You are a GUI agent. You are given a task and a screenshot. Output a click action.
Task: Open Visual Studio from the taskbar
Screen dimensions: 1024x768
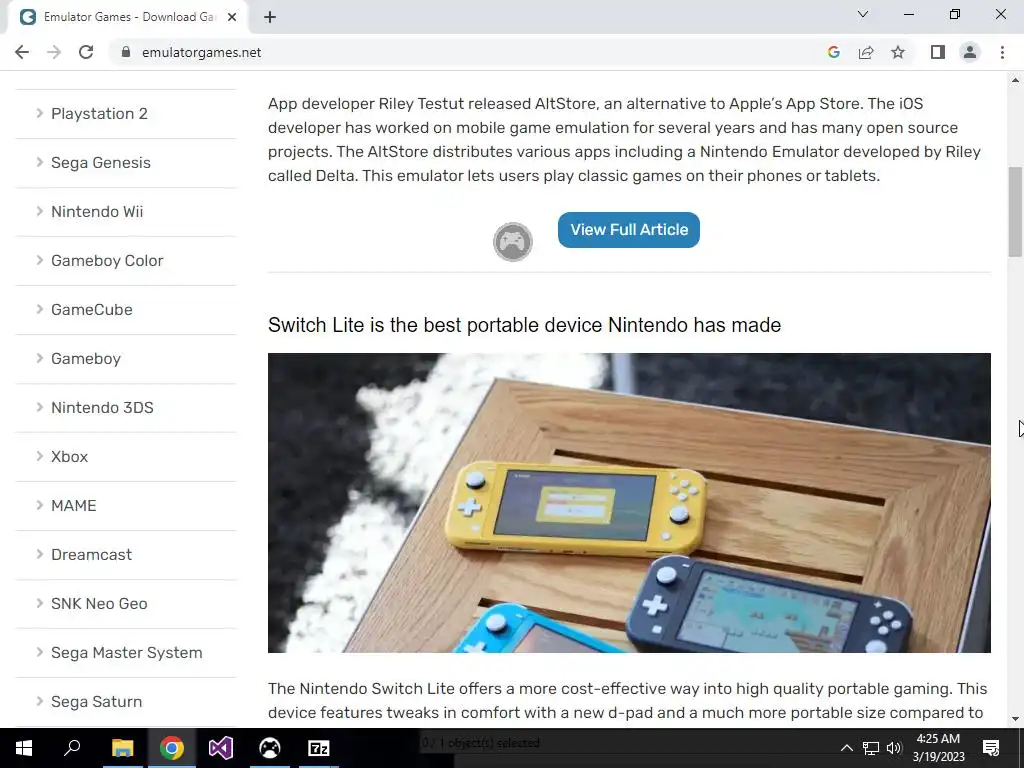click(x=221, y=748)
